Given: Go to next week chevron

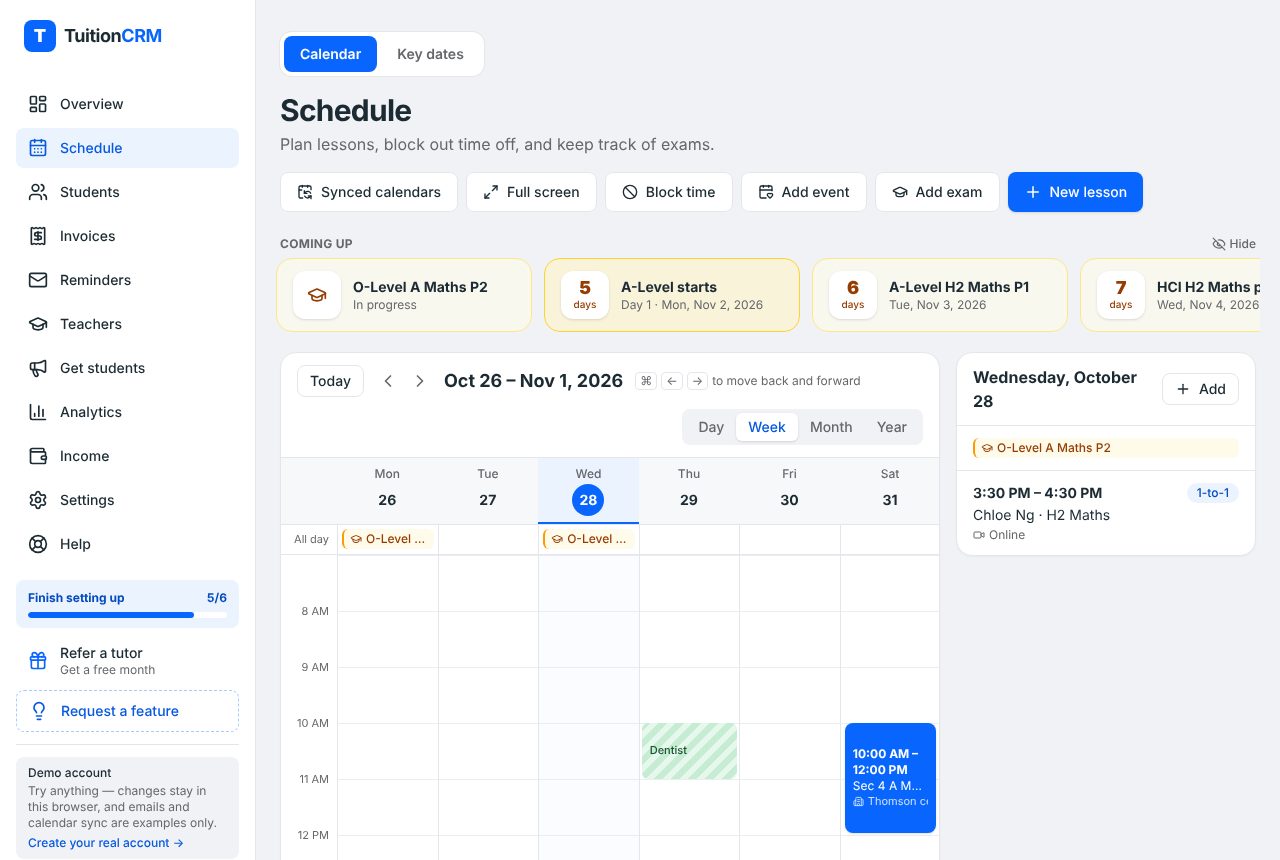Looking at the screenshot, I should click(420, 381).
